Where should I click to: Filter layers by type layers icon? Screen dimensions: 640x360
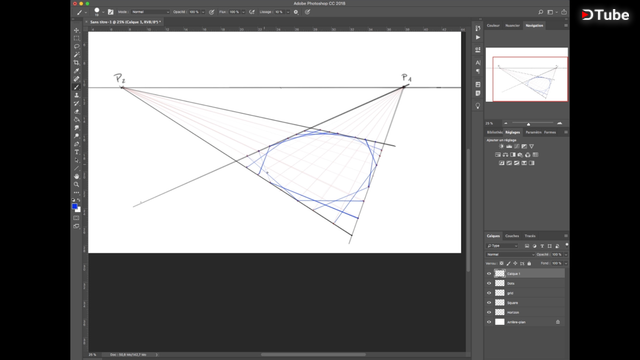pyautogui.click(x=542, y=246)
